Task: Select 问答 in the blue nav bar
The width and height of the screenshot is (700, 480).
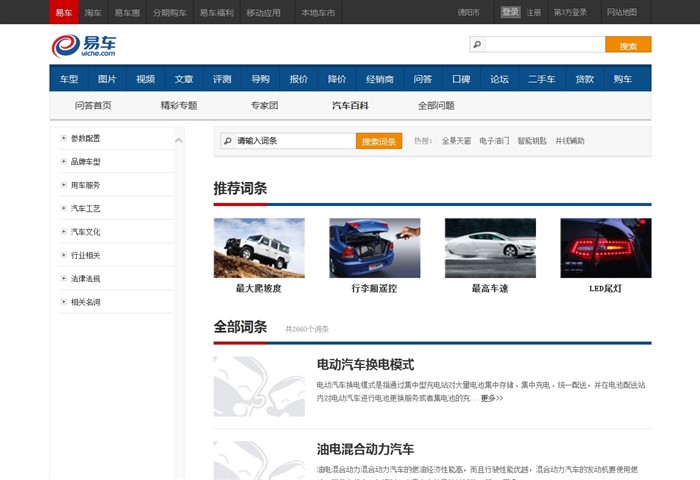Action: [x=423, y=79]
